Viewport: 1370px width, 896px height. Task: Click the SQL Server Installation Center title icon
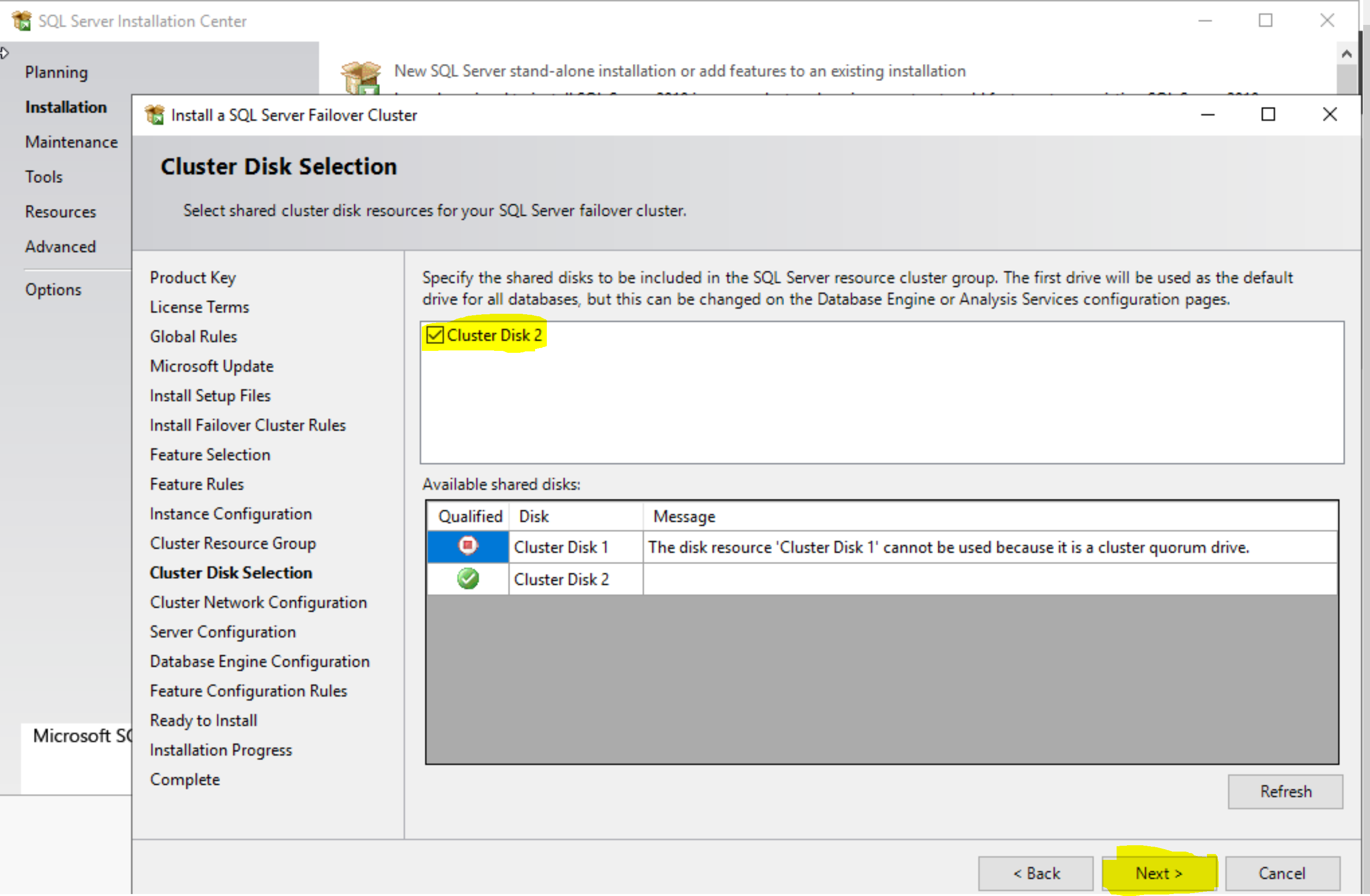[x=22, y=20]
